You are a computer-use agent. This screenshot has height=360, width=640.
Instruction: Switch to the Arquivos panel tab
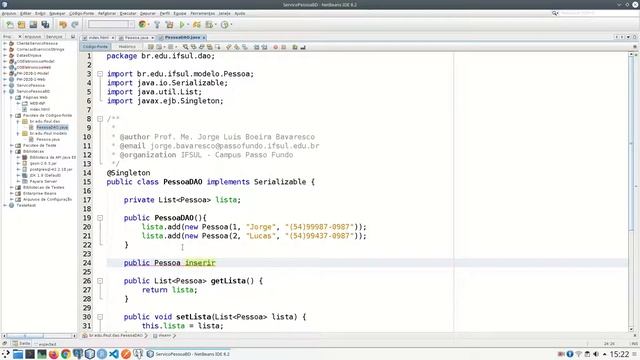[33, 37]
